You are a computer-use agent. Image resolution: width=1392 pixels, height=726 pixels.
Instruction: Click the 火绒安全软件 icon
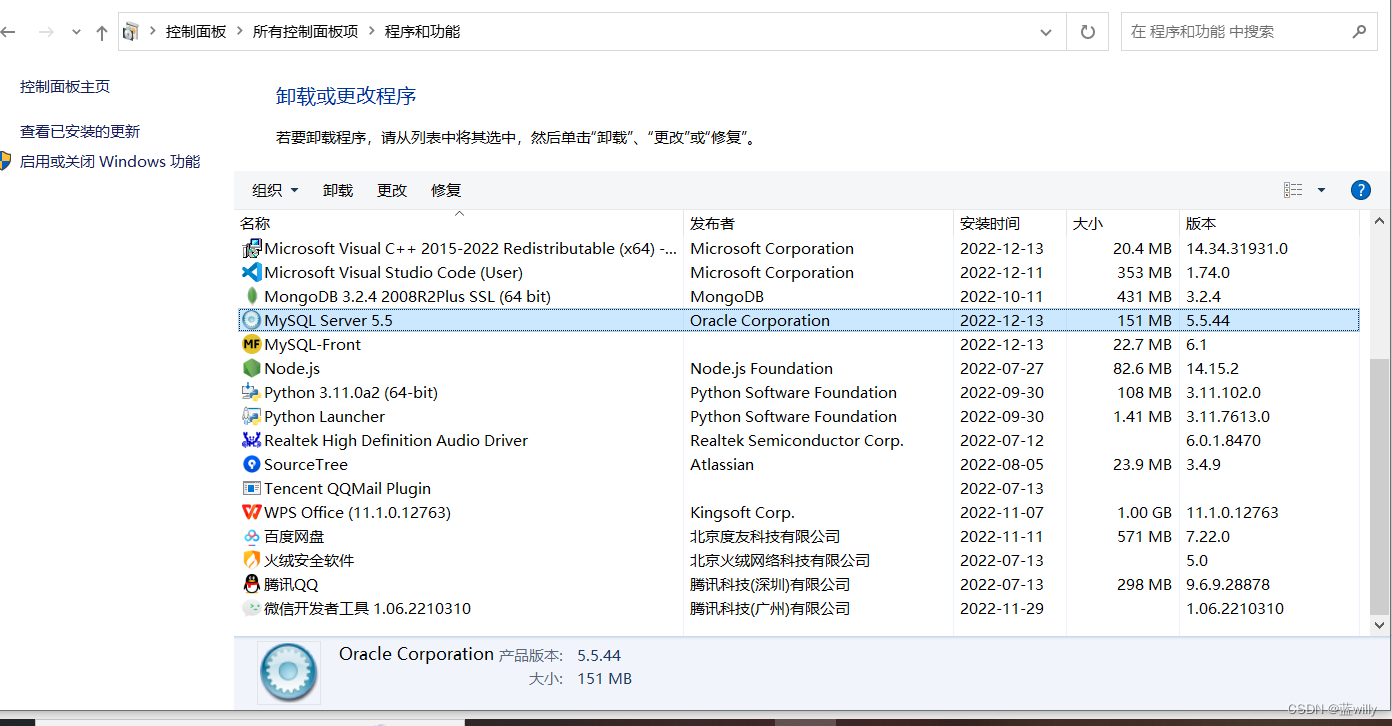tap(251, 560)
